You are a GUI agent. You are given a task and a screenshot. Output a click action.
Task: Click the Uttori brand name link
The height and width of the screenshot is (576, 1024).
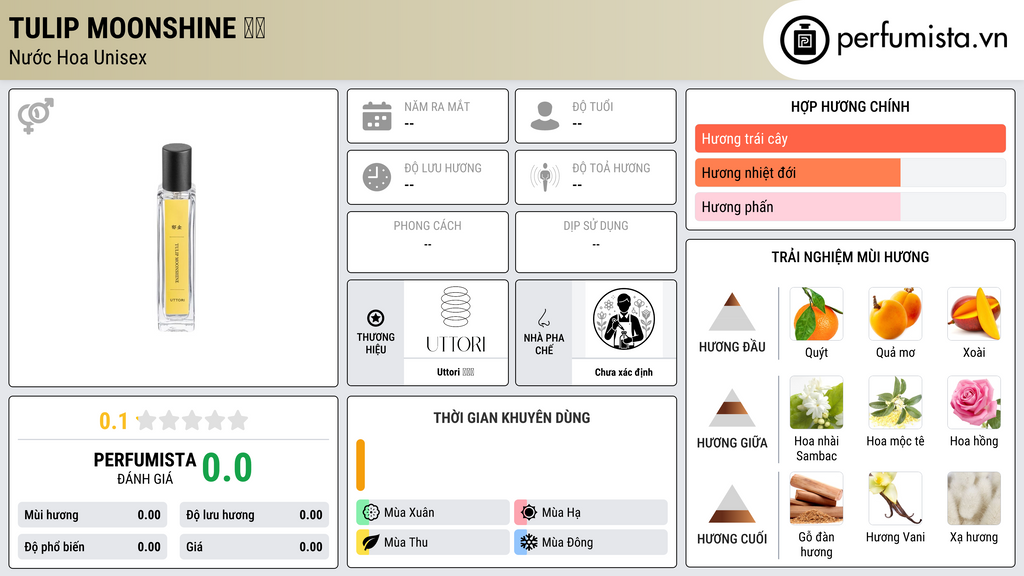point(455,372)
